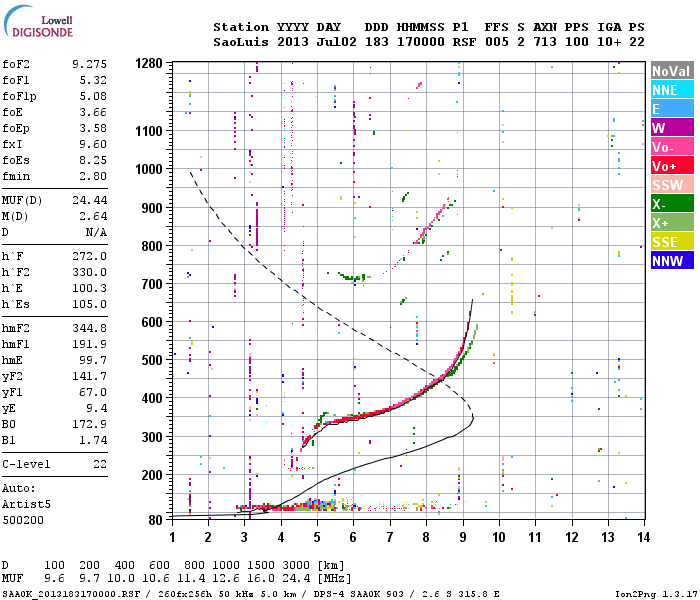Select the SSE yellow legend swatch

672,242
